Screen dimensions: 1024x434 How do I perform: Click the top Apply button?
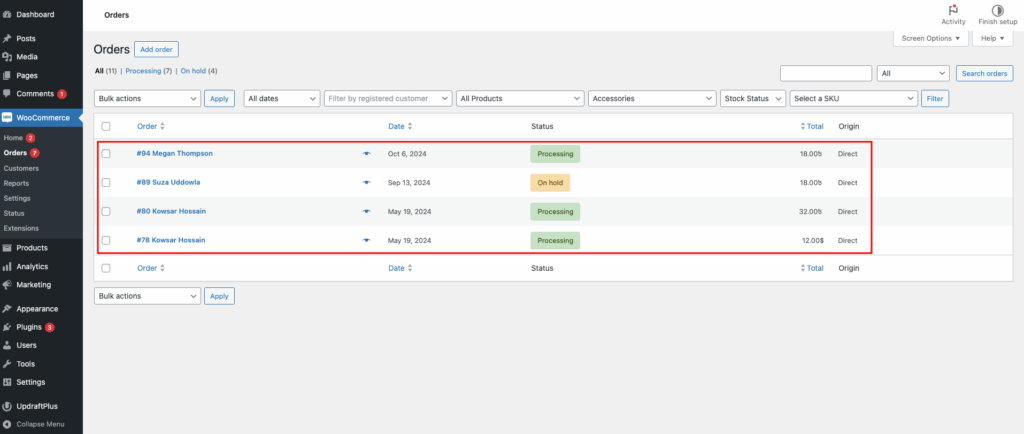(219, 99)
